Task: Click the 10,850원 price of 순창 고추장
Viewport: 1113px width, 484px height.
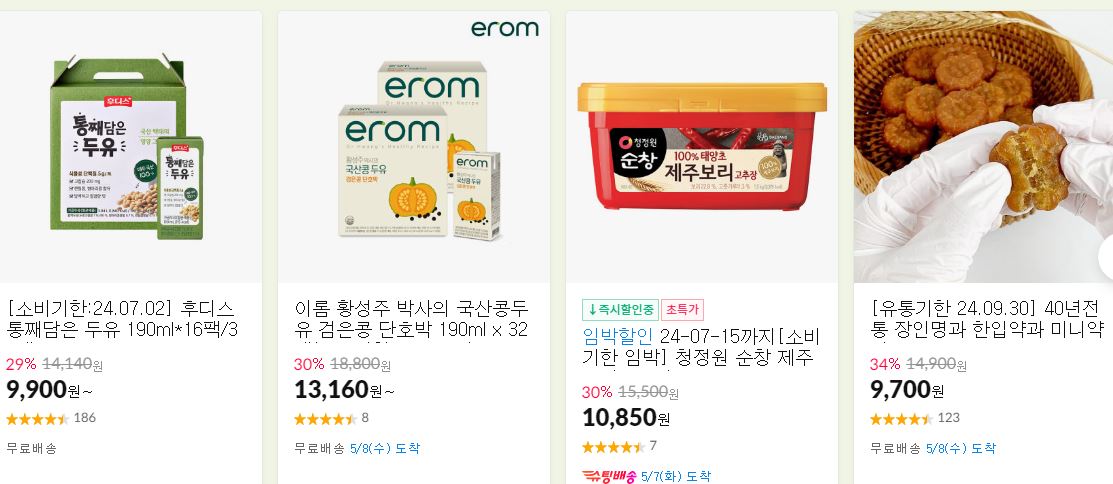Action: (x=626, y=418)
